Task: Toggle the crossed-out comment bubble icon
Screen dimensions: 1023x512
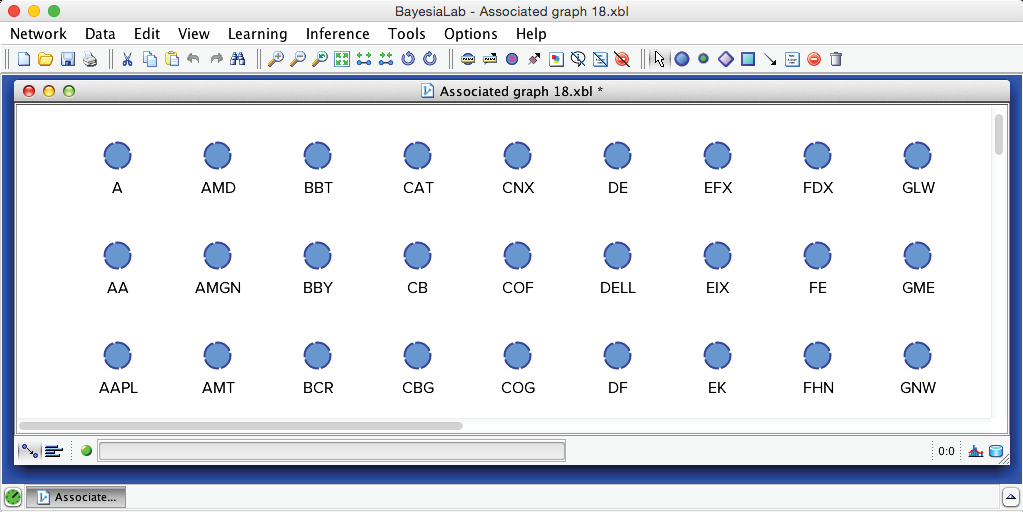Action: [x=578, y=59]
